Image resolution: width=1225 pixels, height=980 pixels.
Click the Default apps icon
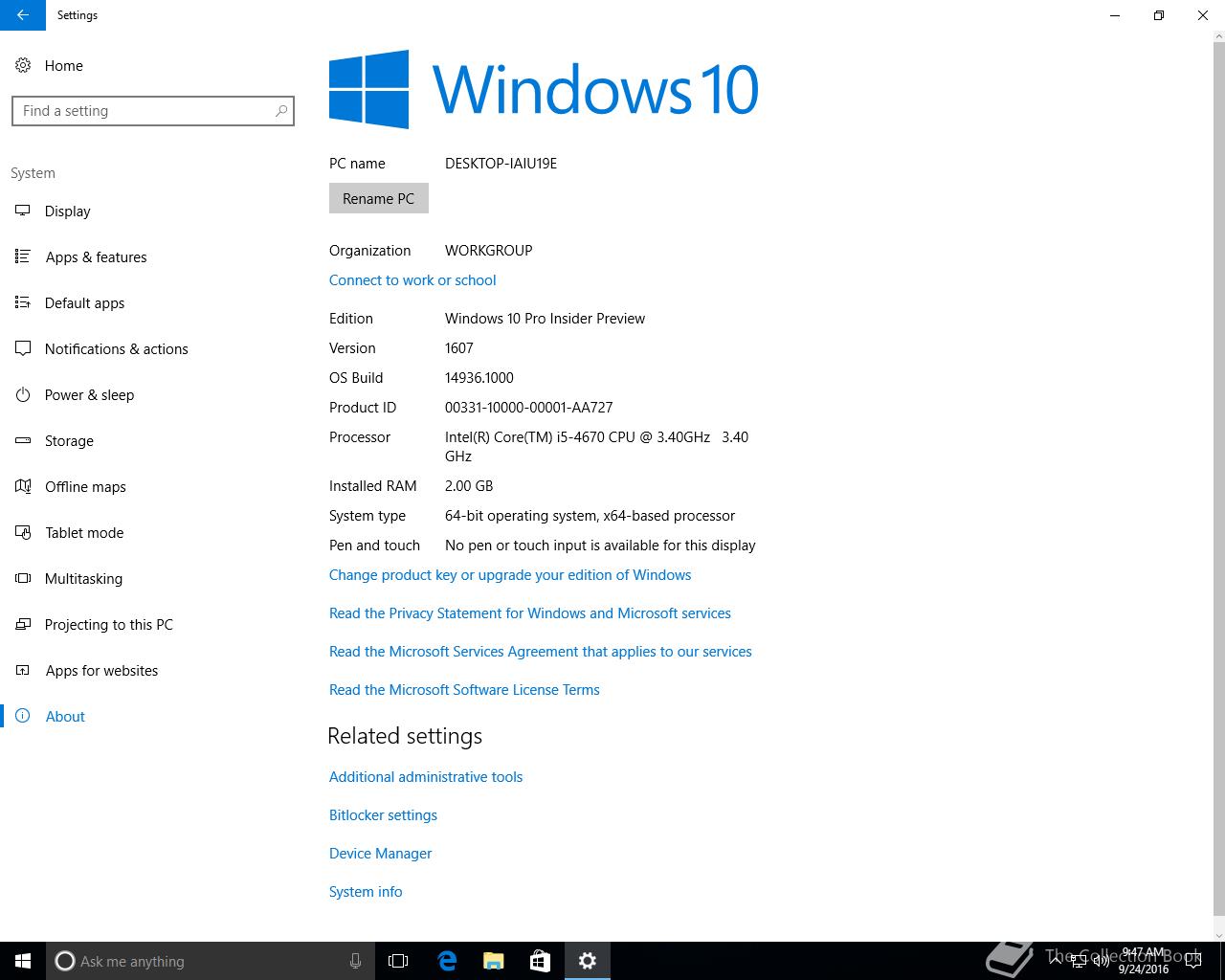click(23, 302)
